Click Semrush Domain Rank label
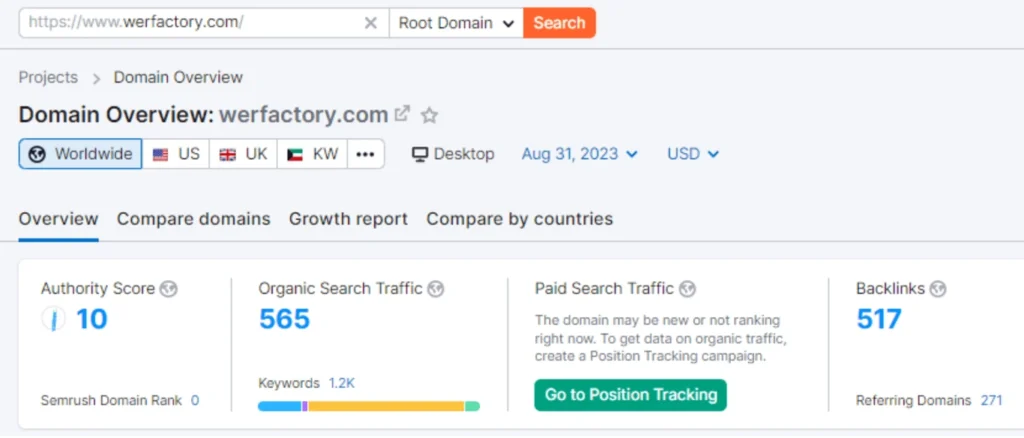1024x438 pixels. point(111,400)
